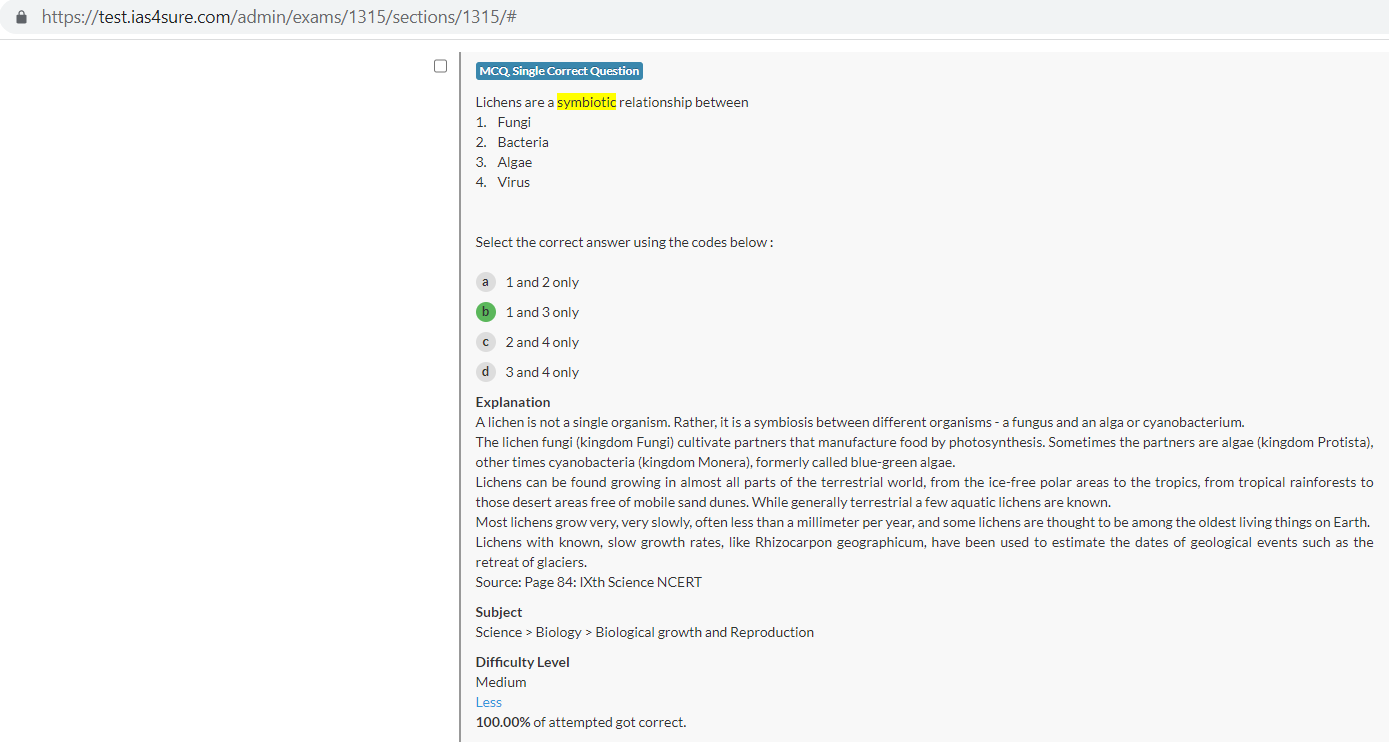Click the '3 and 4 only' answer text

coord(541,372)
